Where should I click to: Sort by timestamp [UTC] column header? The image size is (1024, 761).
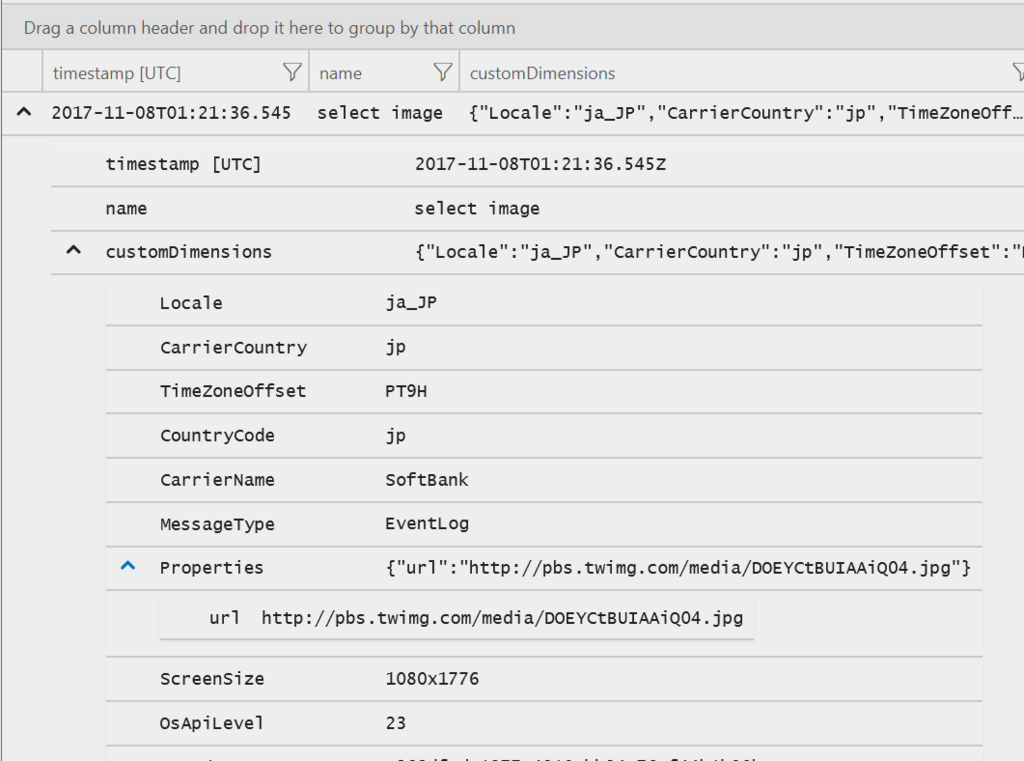pyautogui.click(x=117, y=73)
